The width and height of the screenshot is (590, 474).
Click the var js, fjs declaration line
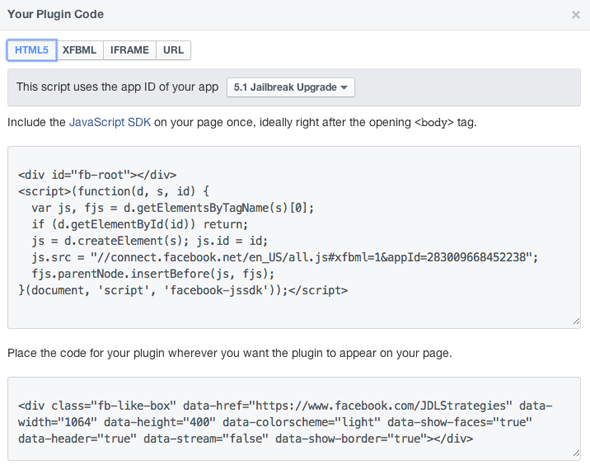click(173, 208)
